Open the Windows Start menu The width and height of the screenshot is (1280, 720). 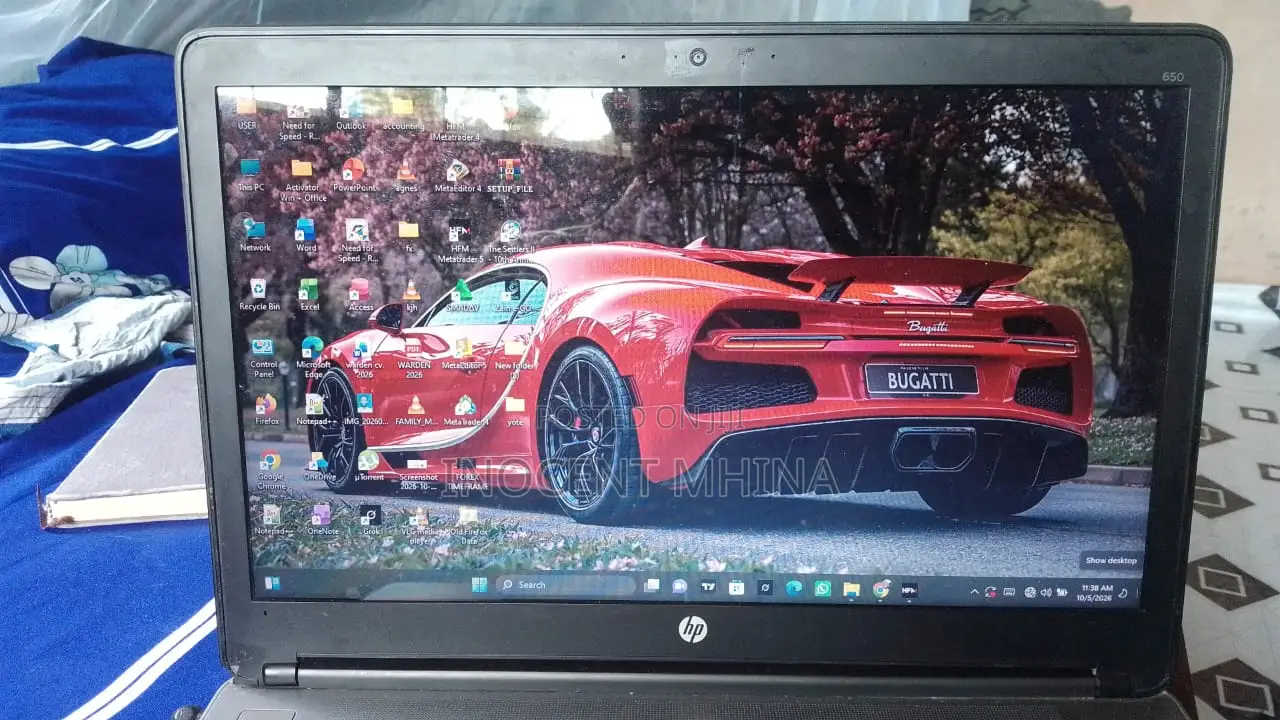(x=479, y=584)
